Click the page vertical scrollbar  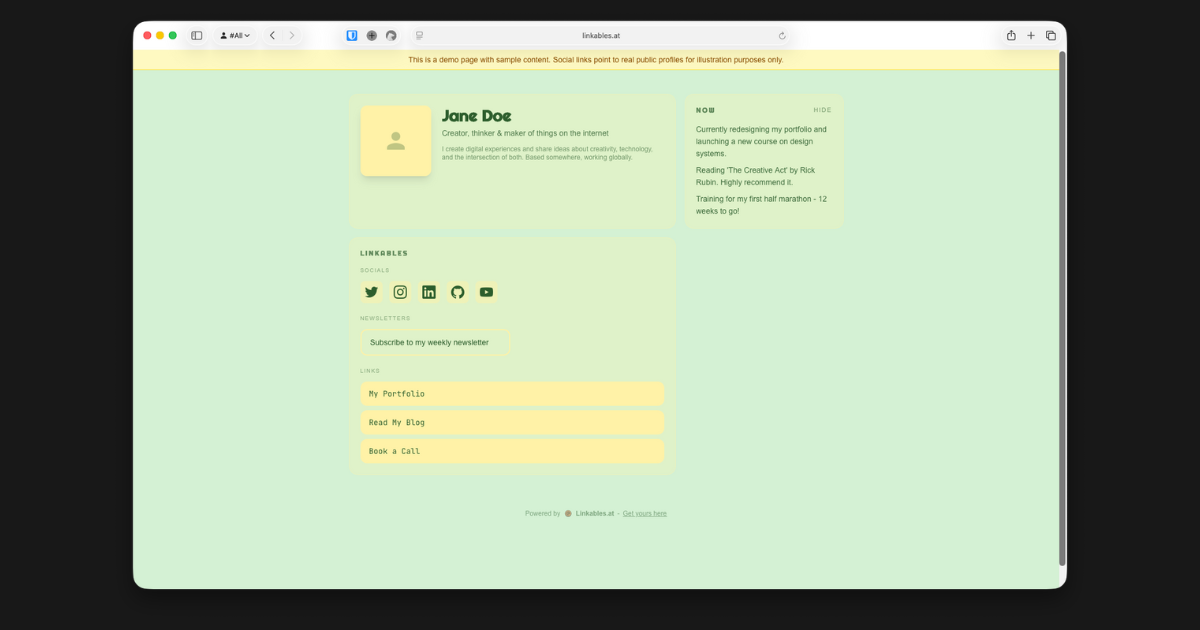1062,308
